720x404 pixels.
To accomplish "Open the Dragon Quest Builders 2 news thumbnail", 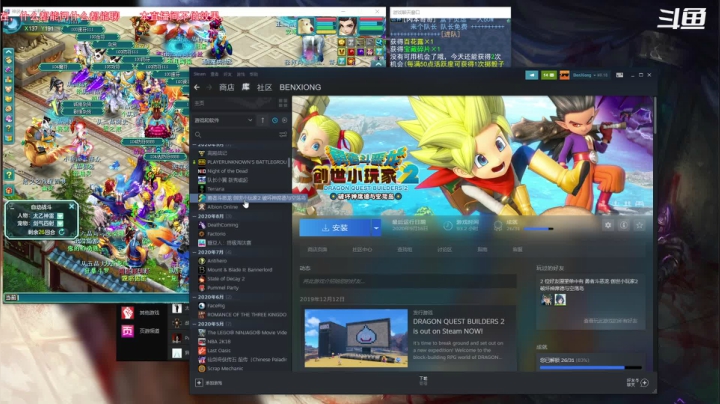I will pos(356,338).
